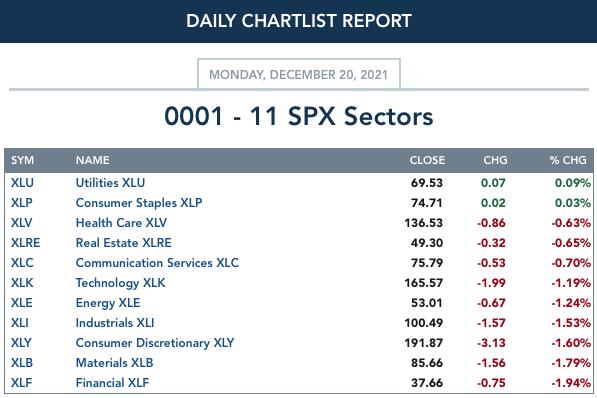
Task: Open Technology XLK chart link
Action: [x=120, y=283]
